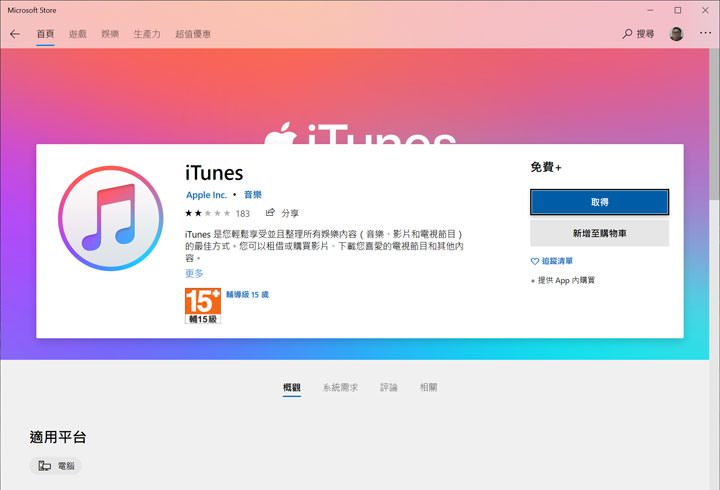Click the star rating of iTunes

(x=208, y=213)
